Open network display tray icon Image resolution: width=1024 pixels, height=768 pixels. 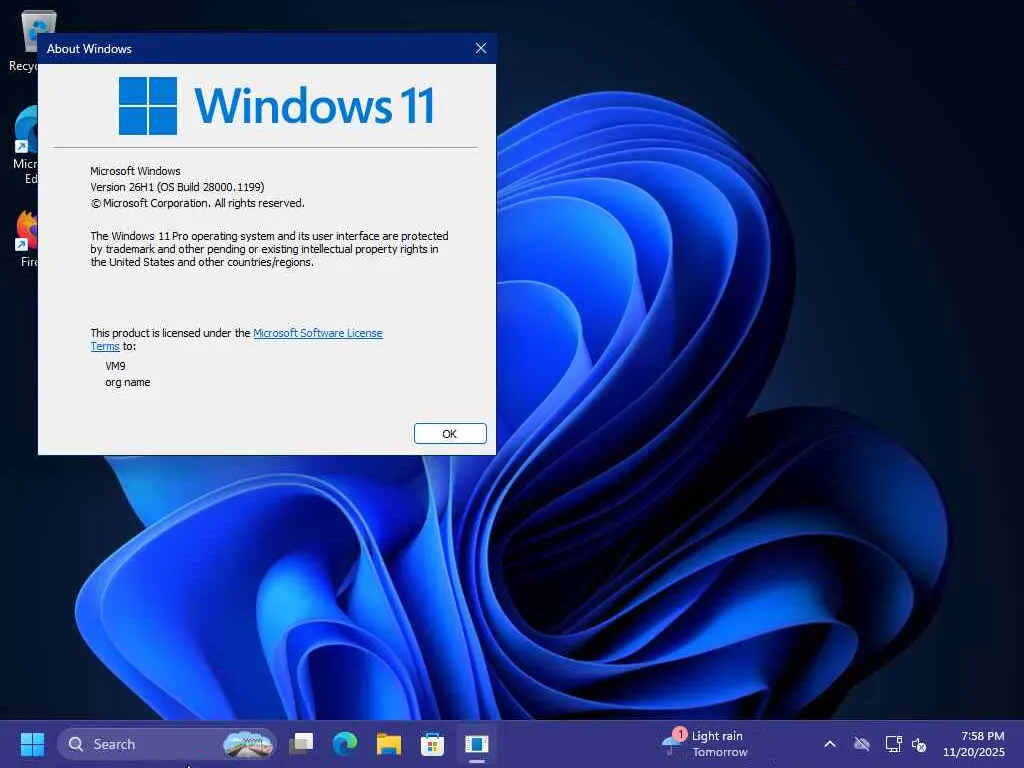[x=893, y=744]
